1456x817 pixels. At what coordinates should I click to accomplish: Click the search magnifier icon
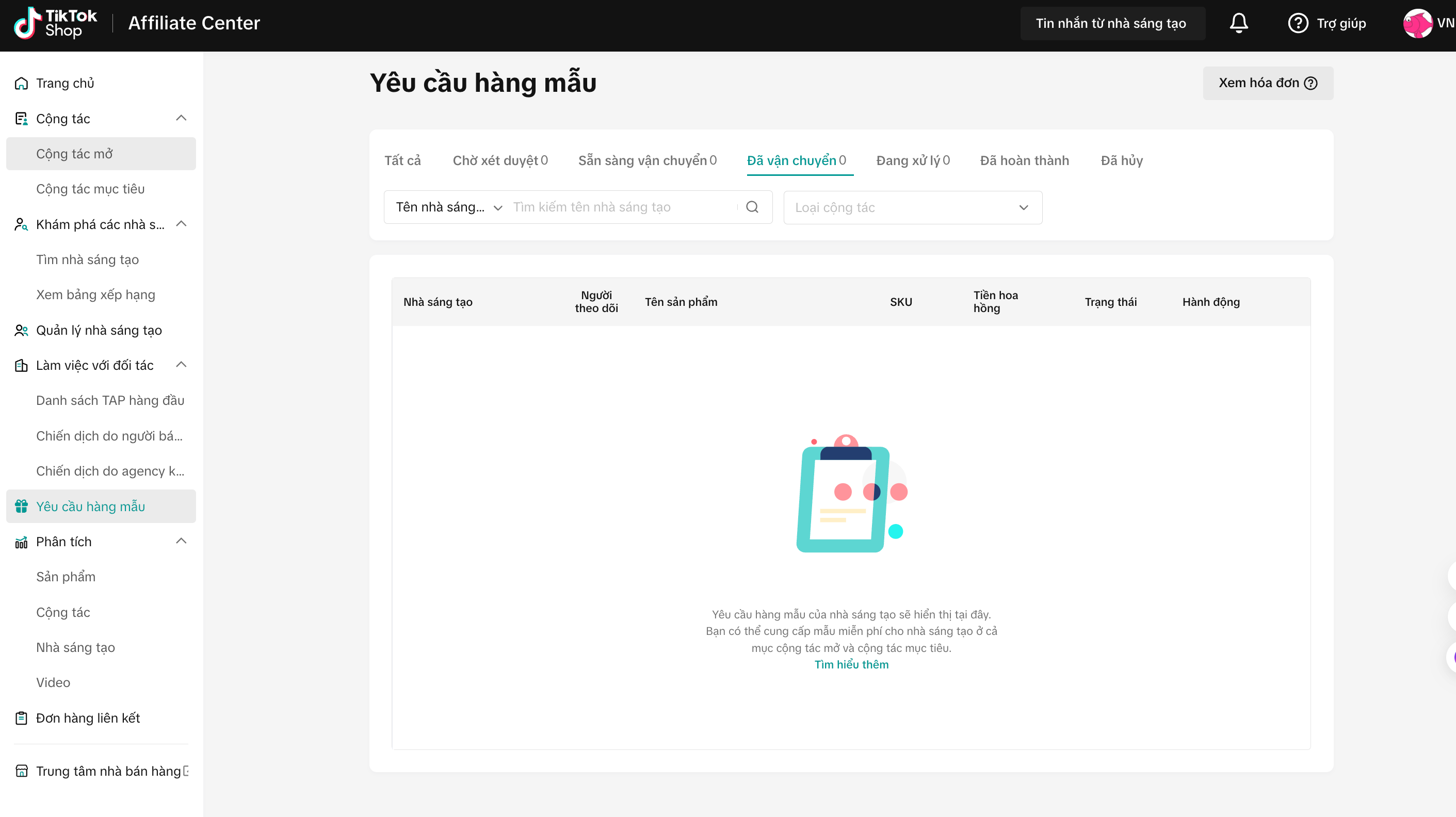pyautogui.click(x=752, y=207)
